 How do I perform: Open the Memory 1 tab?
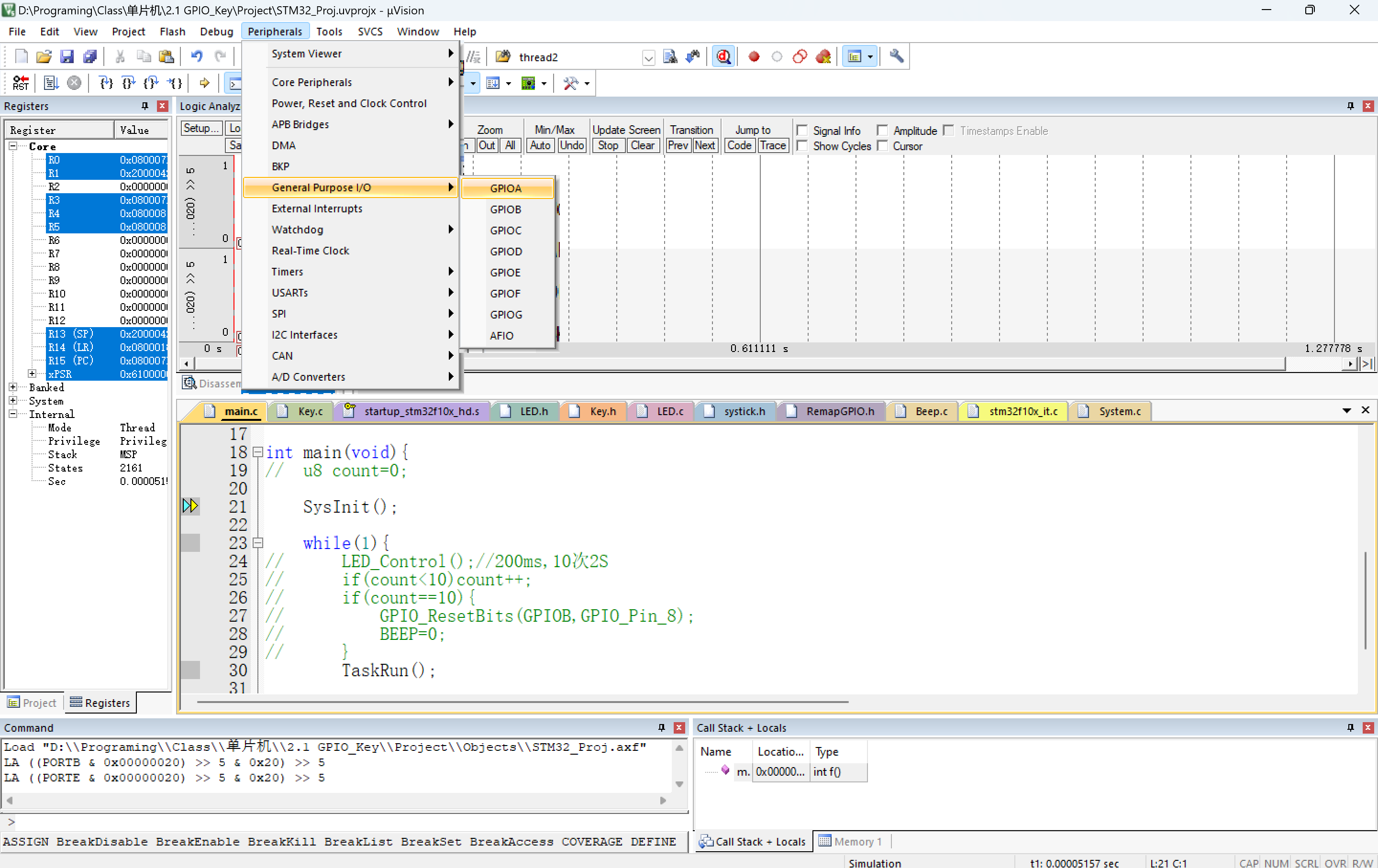tap(850, 841)
